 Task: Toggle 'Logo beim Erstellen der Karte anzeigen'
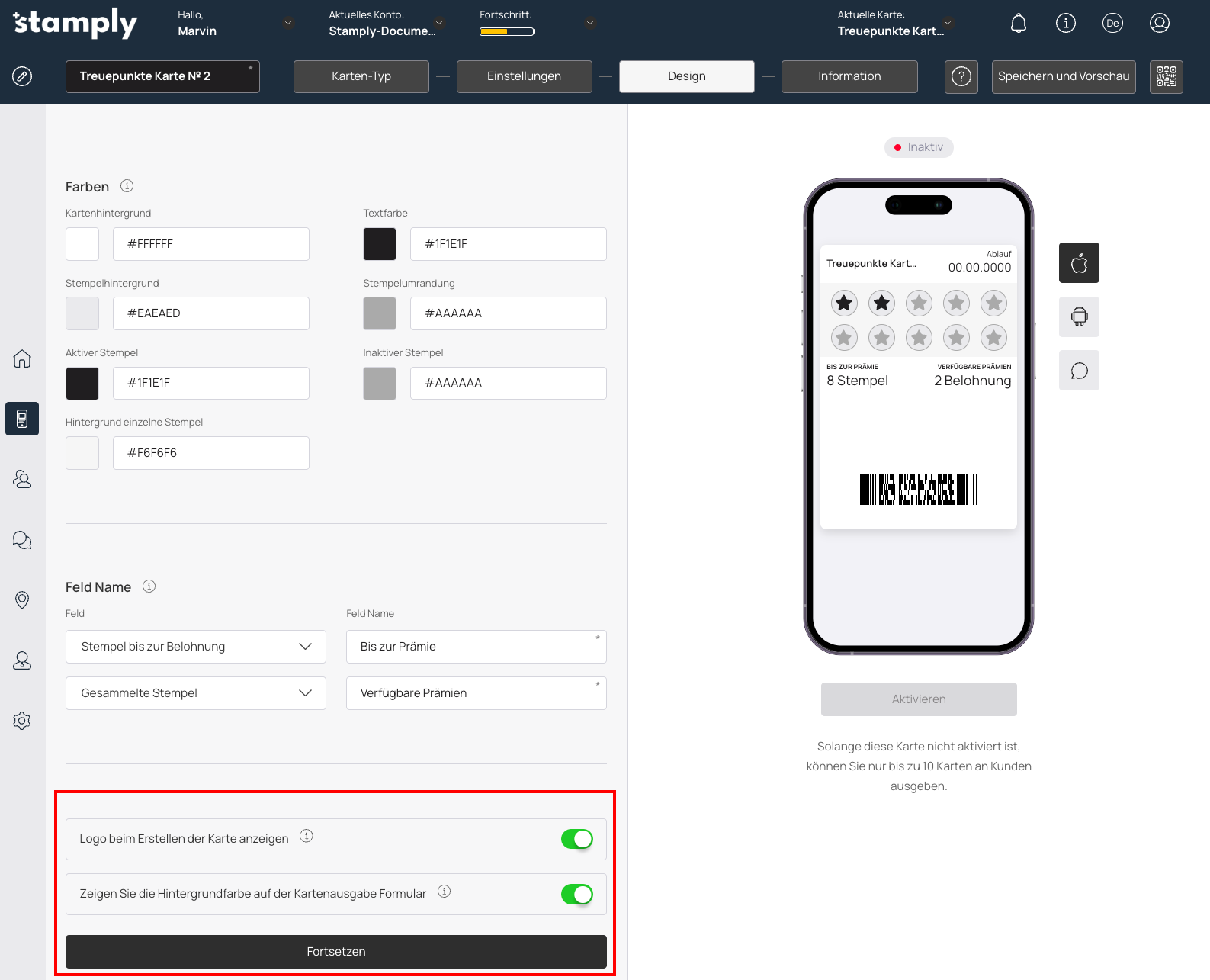[x=576, y=839]
